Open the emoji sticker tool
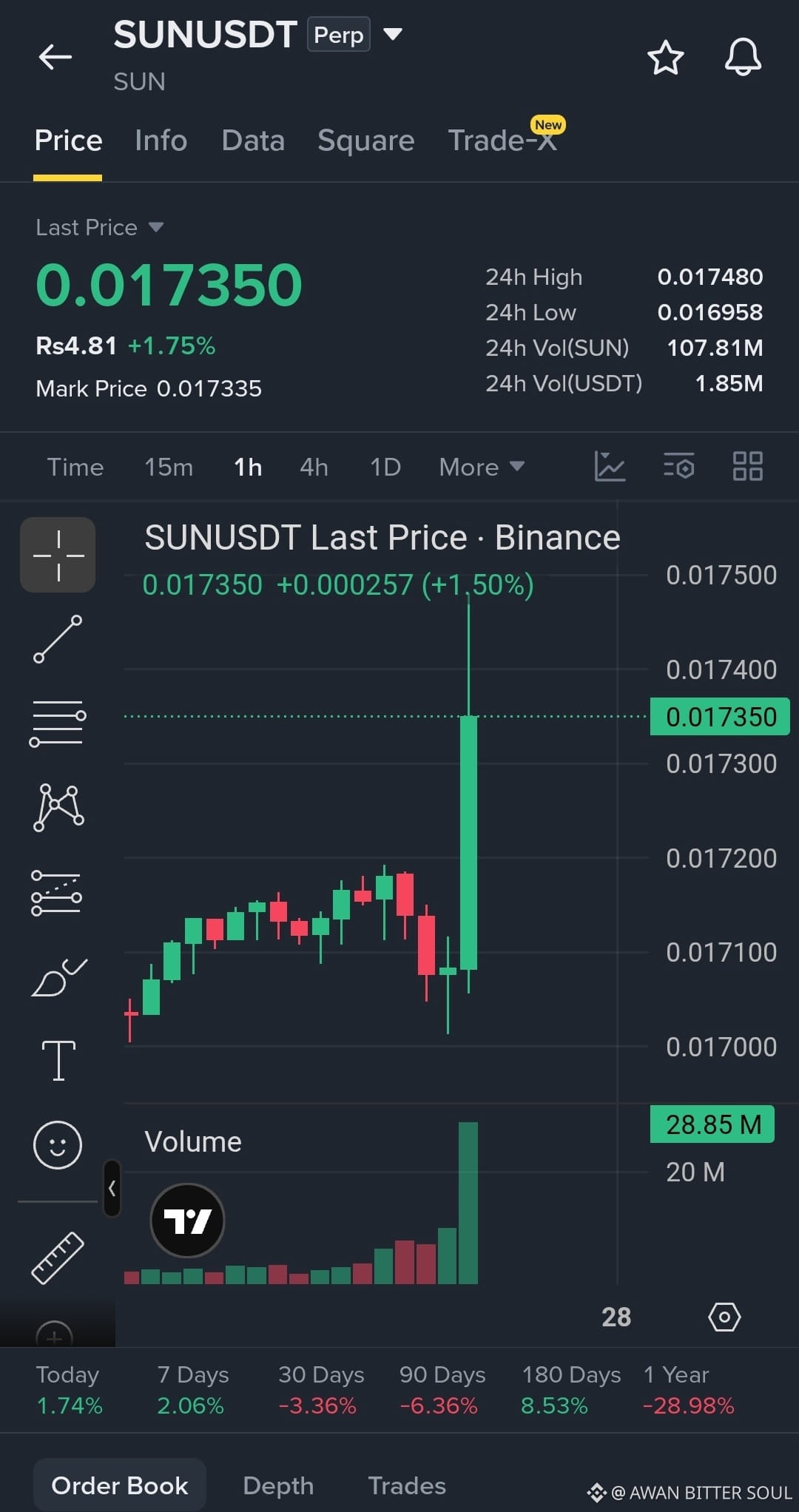Screen dimensions: 799x1512 [x=57, y=1145]
